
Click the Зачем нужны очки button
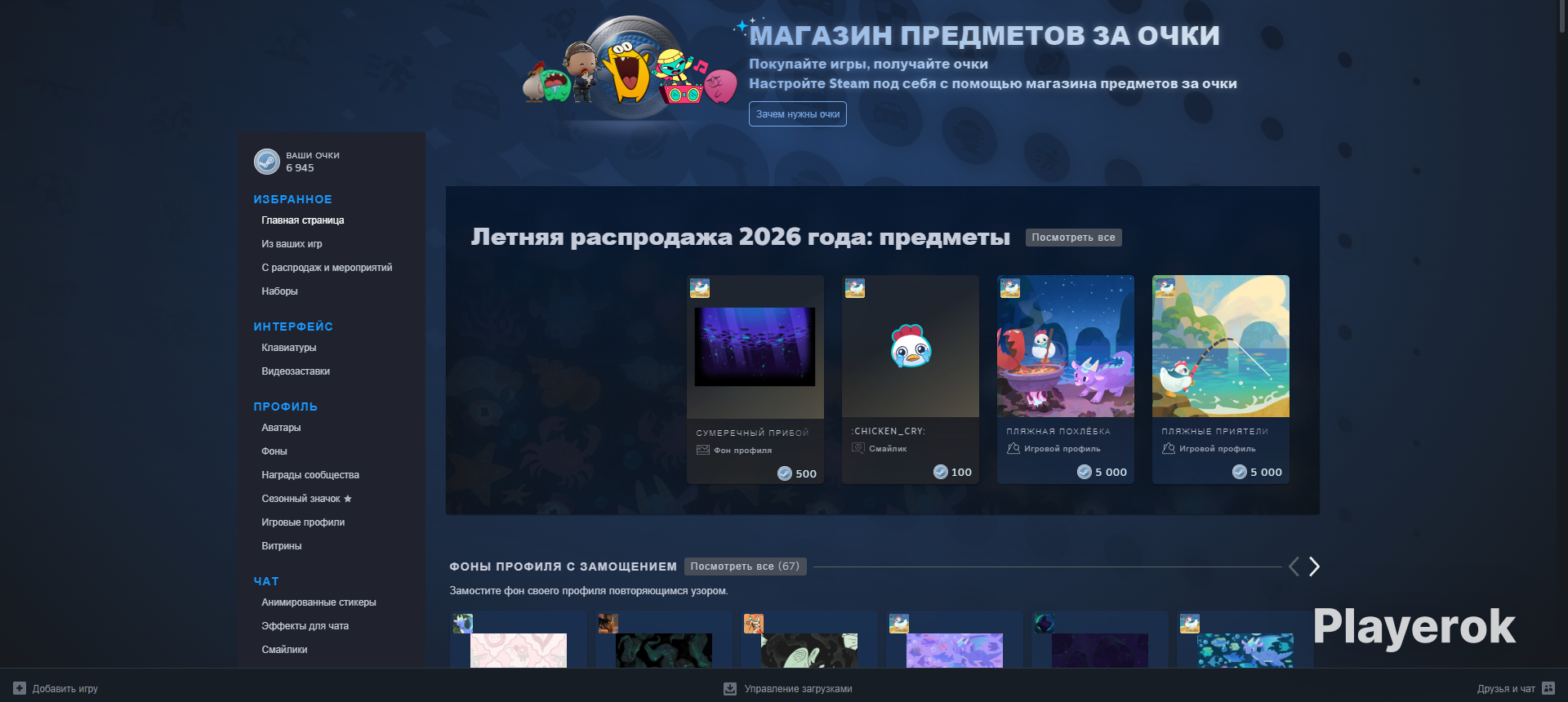[798, 114]
